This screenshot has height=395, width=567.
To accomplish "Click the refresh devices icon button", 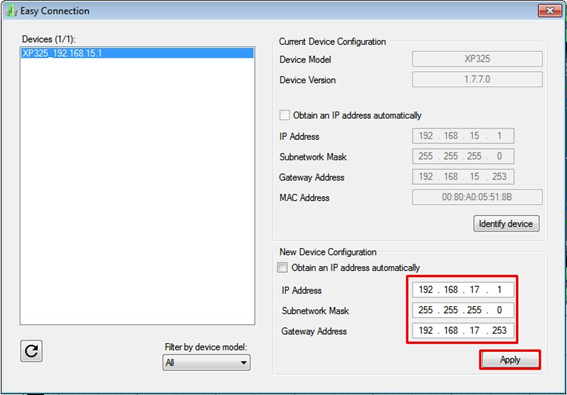I will coord(31,351).
